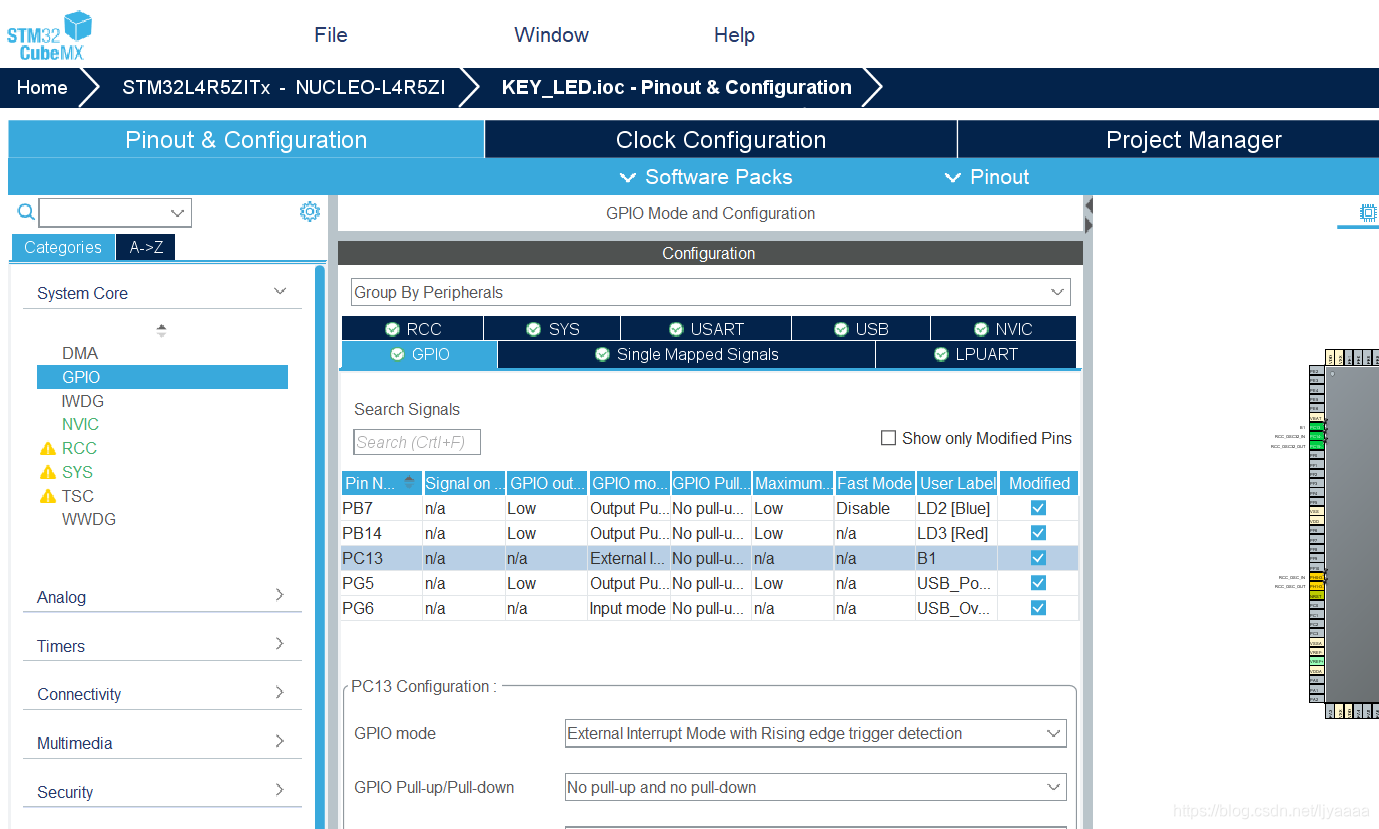Open the categories settings gear icon
Viewport: 1379px width, 829px height.
pos(310,211)
